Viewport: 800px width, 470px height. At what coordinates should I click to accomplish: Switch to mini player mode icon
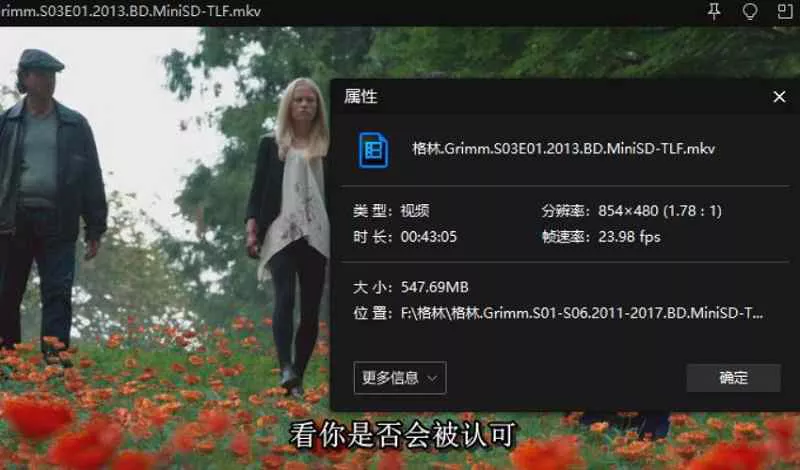click(784, 11)
